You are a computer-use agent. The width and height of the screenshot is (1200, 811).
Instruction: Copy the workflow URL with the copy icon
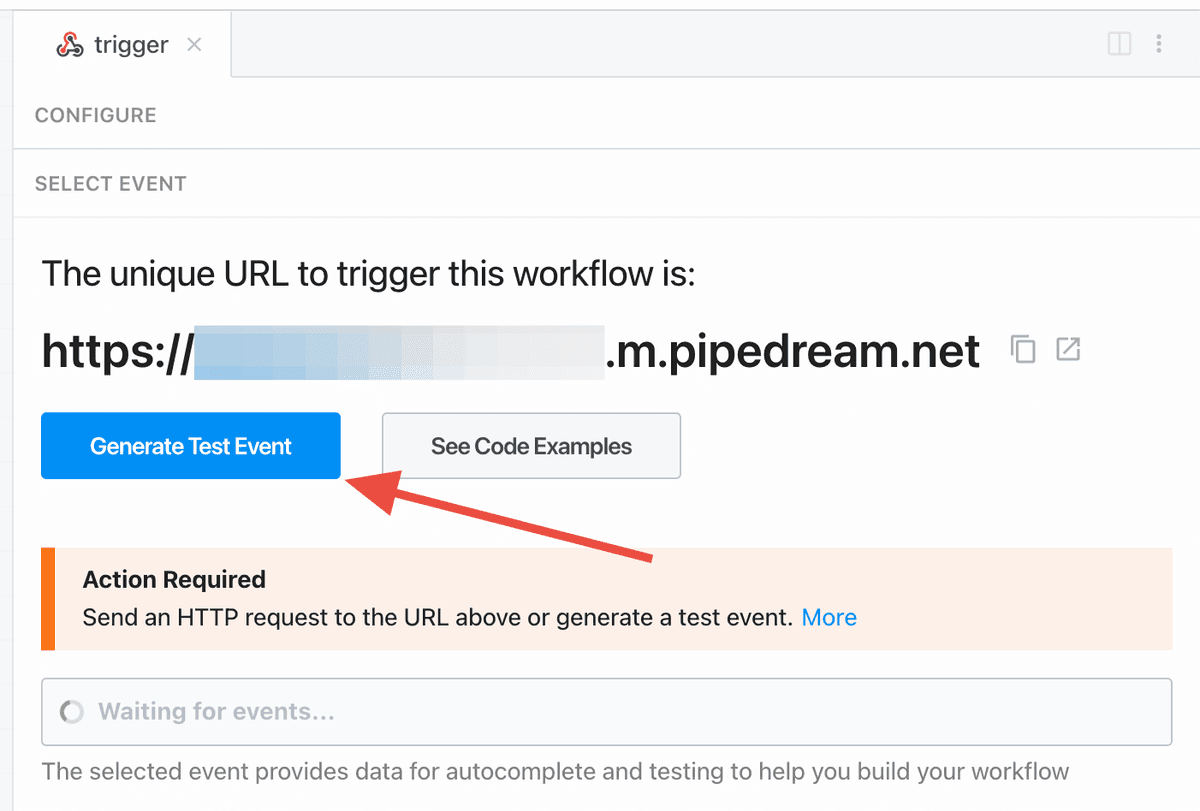1023,349
